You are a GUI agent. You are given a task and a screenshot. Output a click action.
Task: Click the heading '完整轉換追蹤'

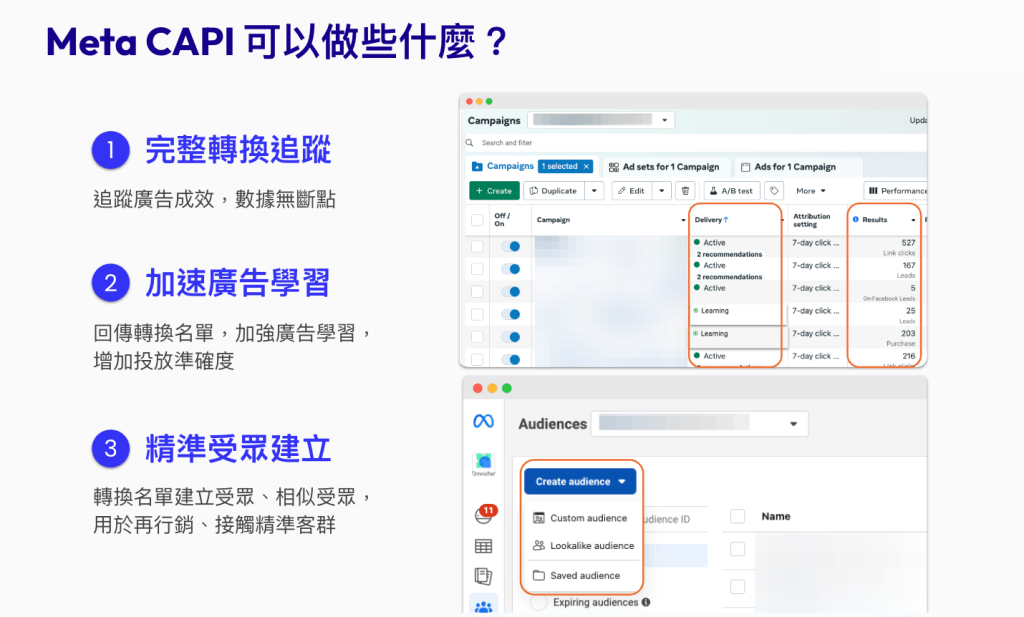click(x=238, y=150)
